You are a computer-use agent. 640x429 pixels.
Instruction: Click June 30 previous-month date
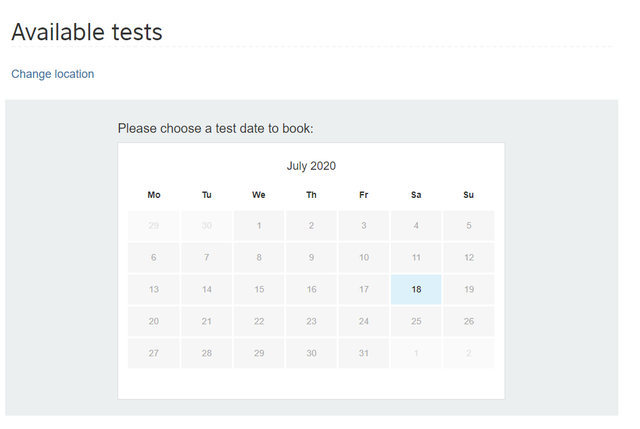(x=207, y=225)
